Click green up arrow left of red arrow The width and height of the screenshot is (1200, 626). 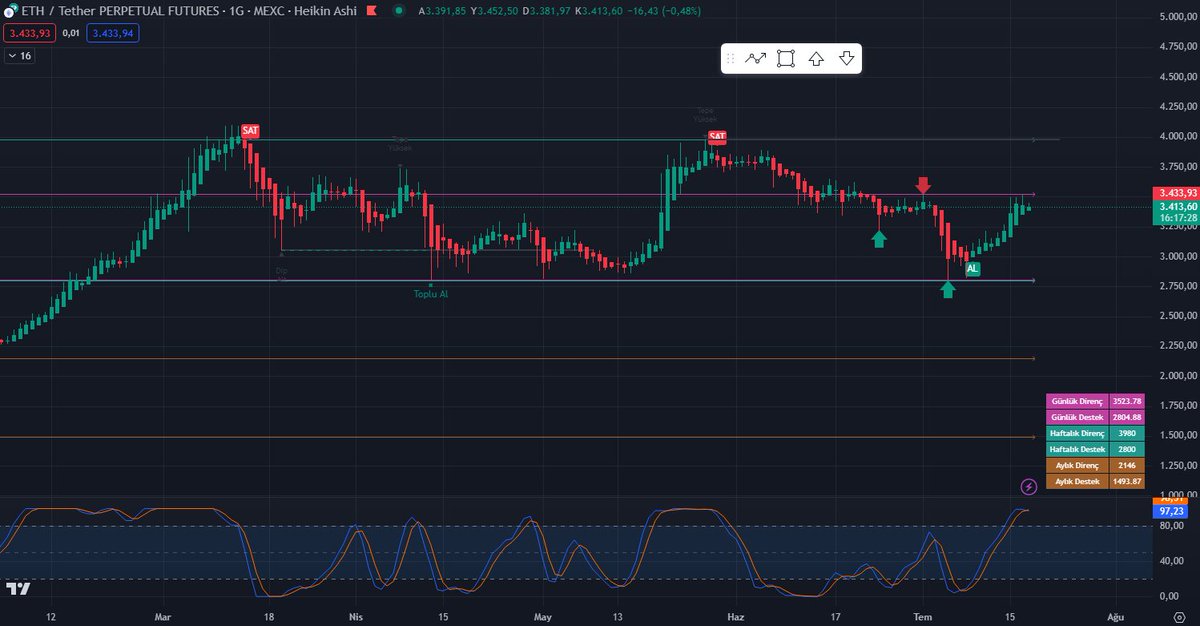pos(879,238)
